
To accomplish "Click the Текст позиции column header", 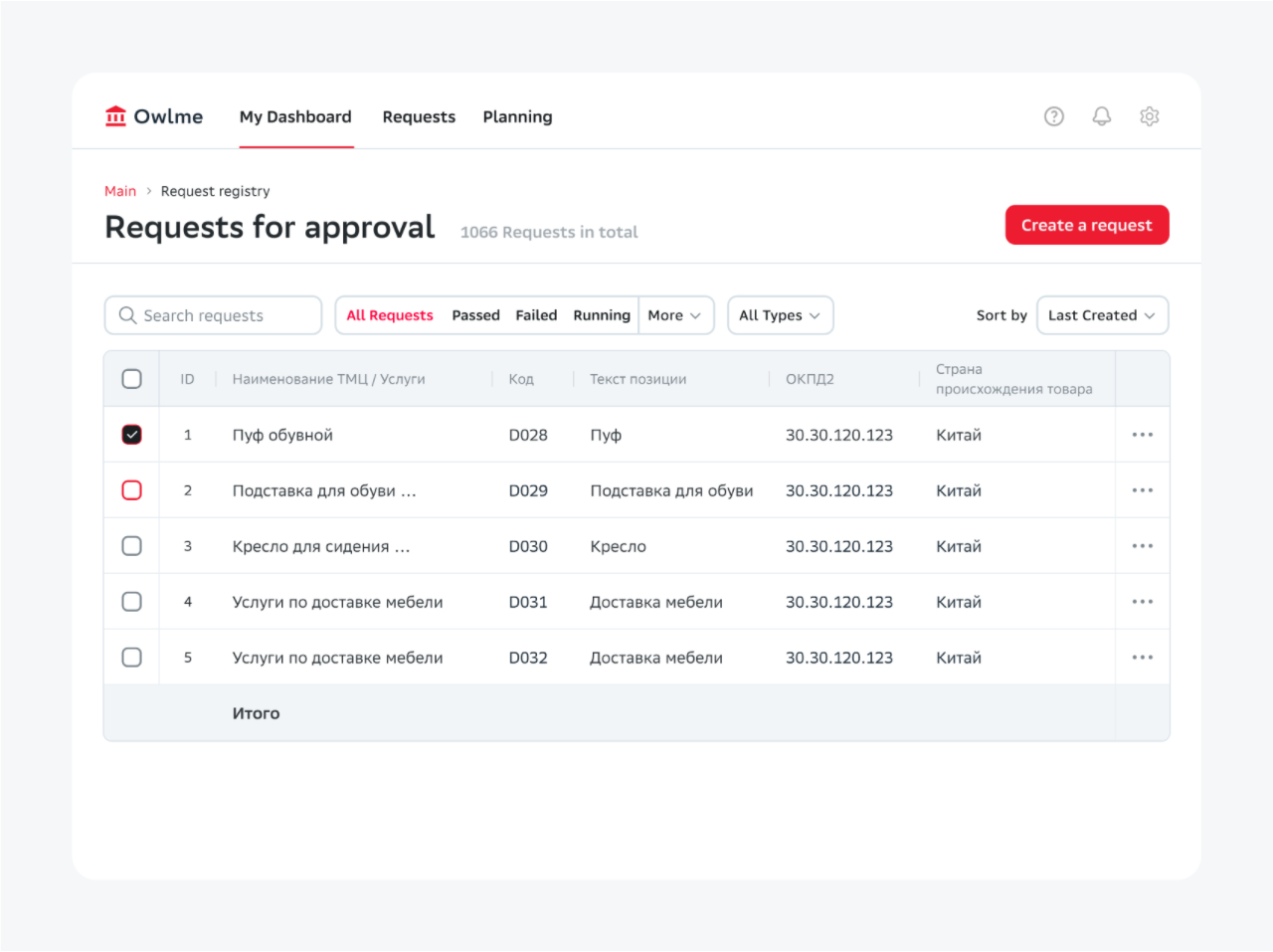I will click(x=637, y=379).
